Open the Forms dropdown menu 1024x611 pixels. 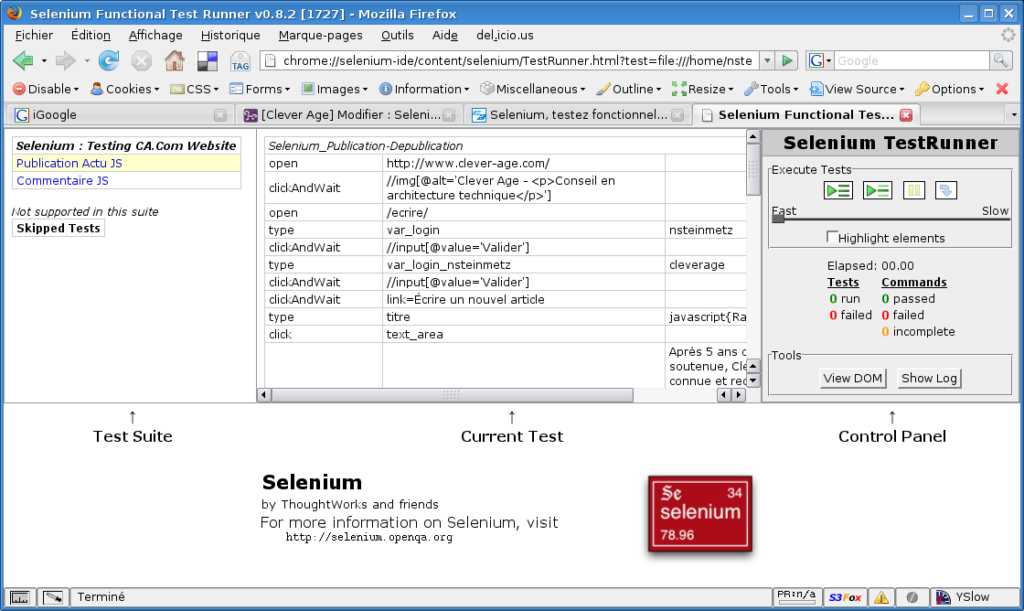[260, 89]
